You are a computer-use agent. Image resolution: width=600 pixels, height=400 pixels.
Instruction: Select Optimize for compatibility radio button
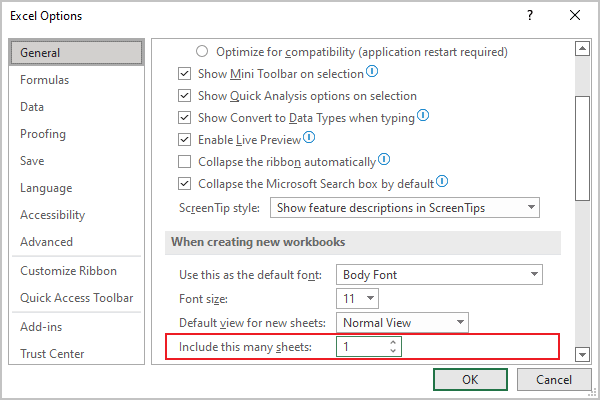(202, 51)
